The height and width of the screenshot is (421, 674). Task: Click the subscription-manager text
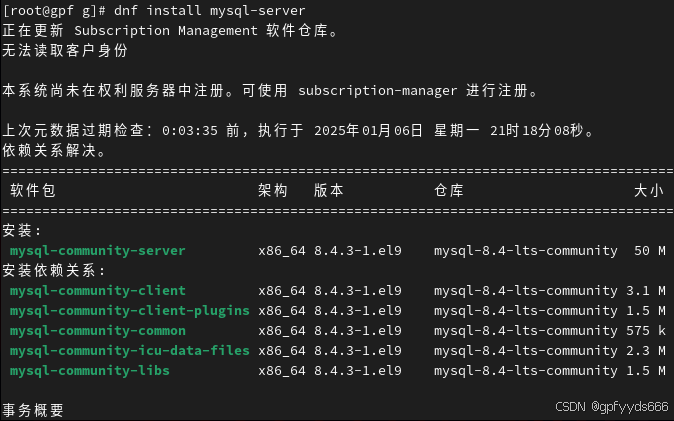(377, 91)
